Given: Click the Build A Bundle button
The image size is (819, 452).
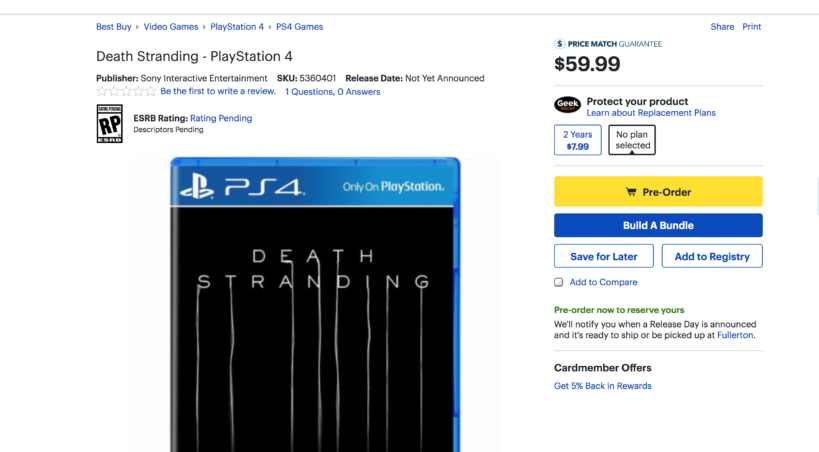Looking at the screenshot, I should (658, 225).
